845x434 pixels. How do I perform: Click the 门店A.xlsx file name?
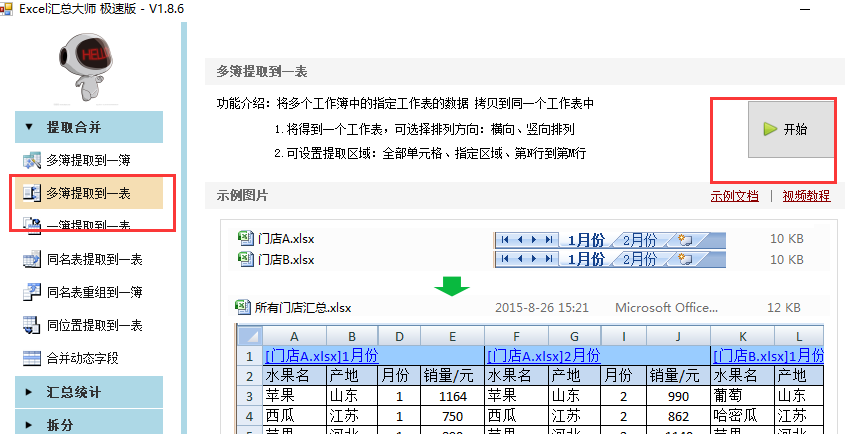pyautogui.click(x=286, y=238)
